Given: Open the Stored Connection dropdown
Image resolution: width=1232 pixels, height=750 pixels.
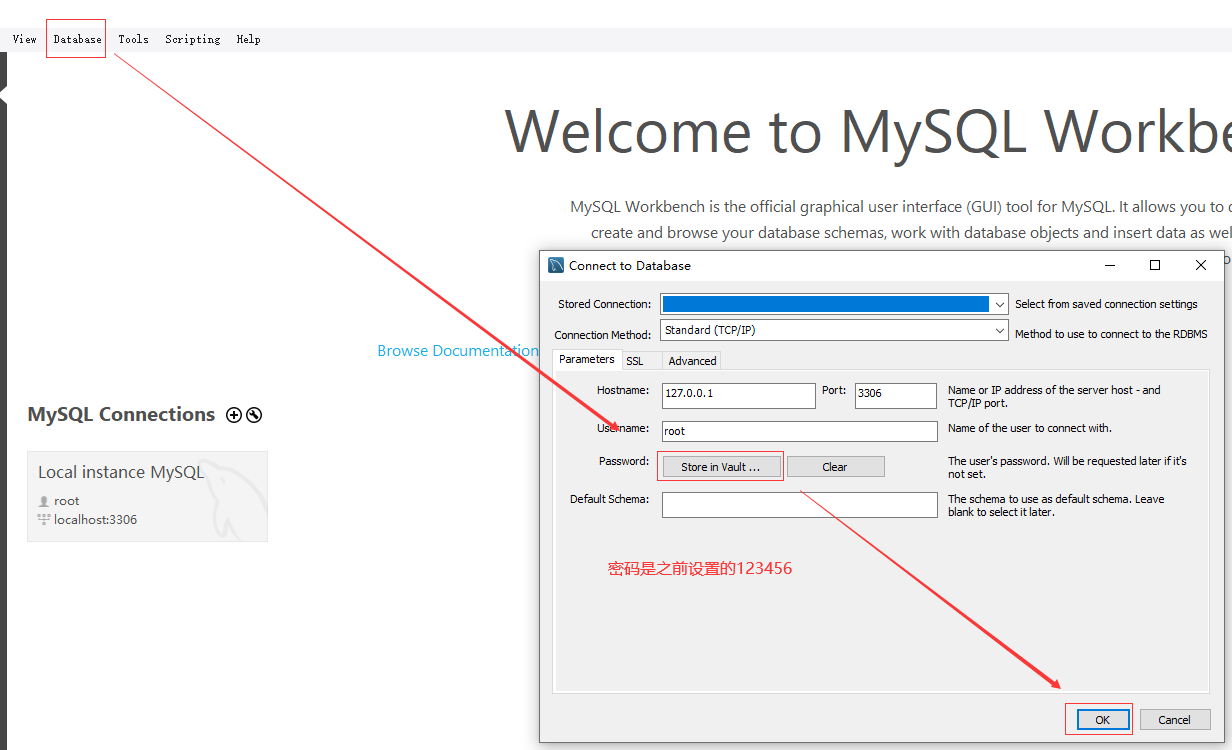Looking at the screenshot, I should (834, 304).
